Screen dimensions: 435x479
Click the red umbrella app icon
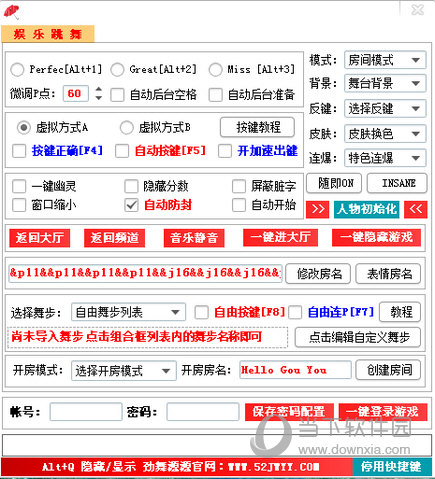pyautogui.click(x=11, y=12)
